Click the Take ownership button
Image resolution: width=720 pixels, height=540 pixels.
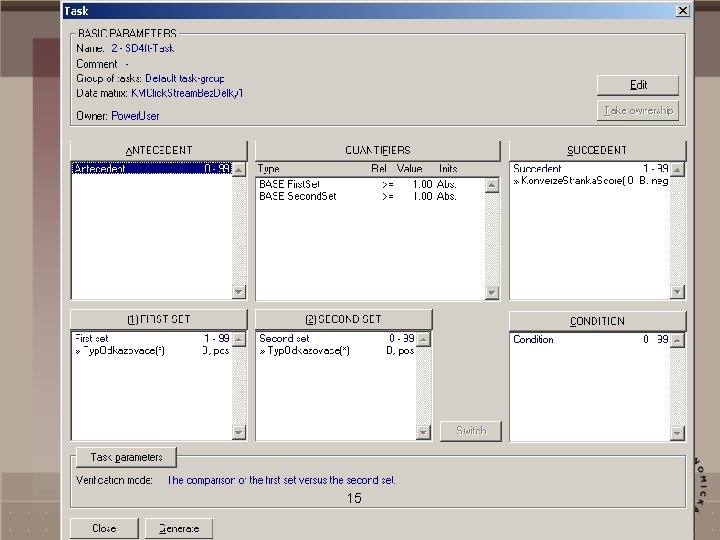(638, 111)
